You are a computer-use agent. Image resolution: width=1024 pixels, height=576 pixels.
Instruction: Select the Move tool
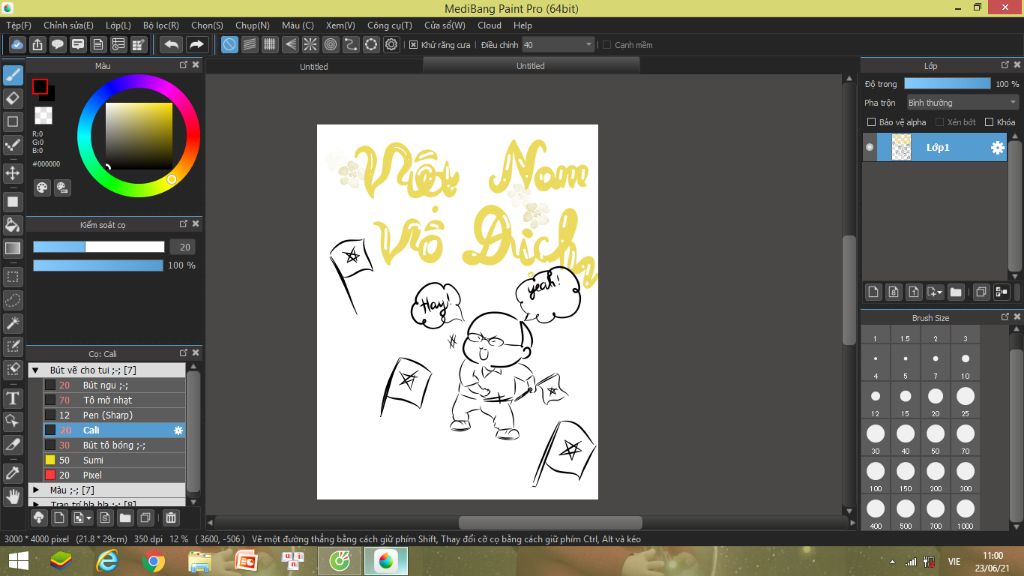click(13, 173)
